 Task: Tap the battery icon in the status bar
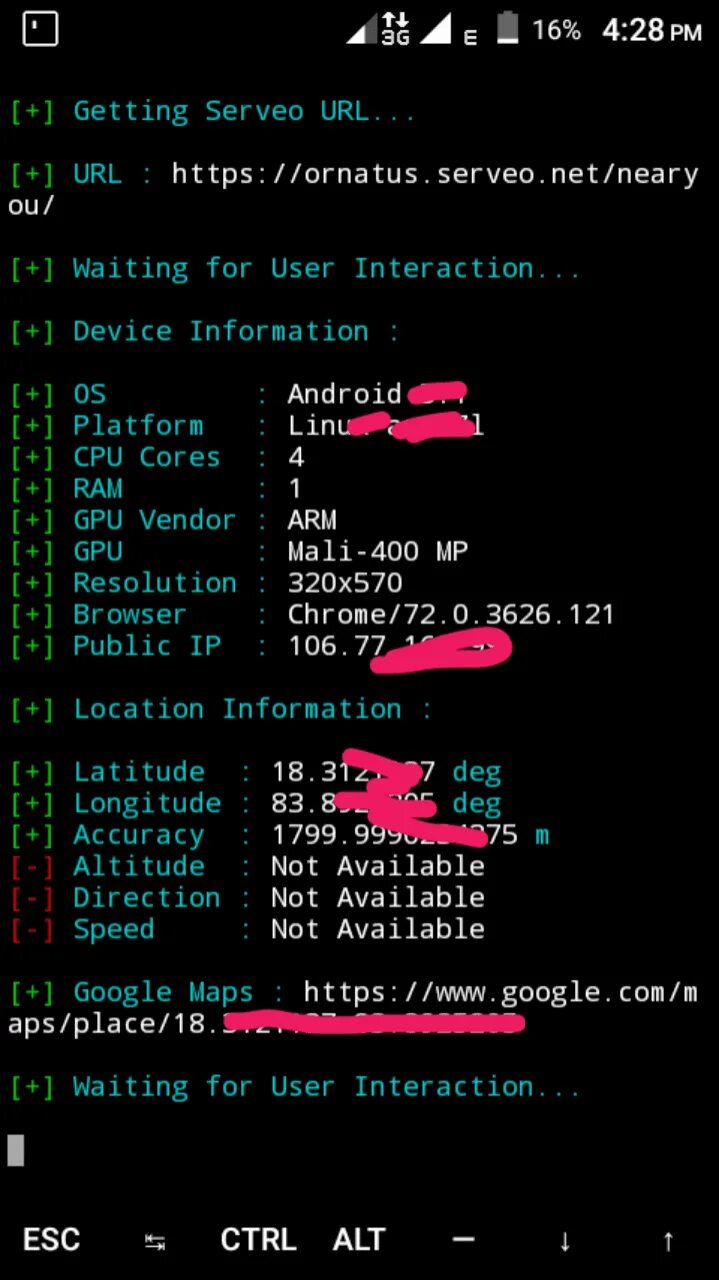508,28
